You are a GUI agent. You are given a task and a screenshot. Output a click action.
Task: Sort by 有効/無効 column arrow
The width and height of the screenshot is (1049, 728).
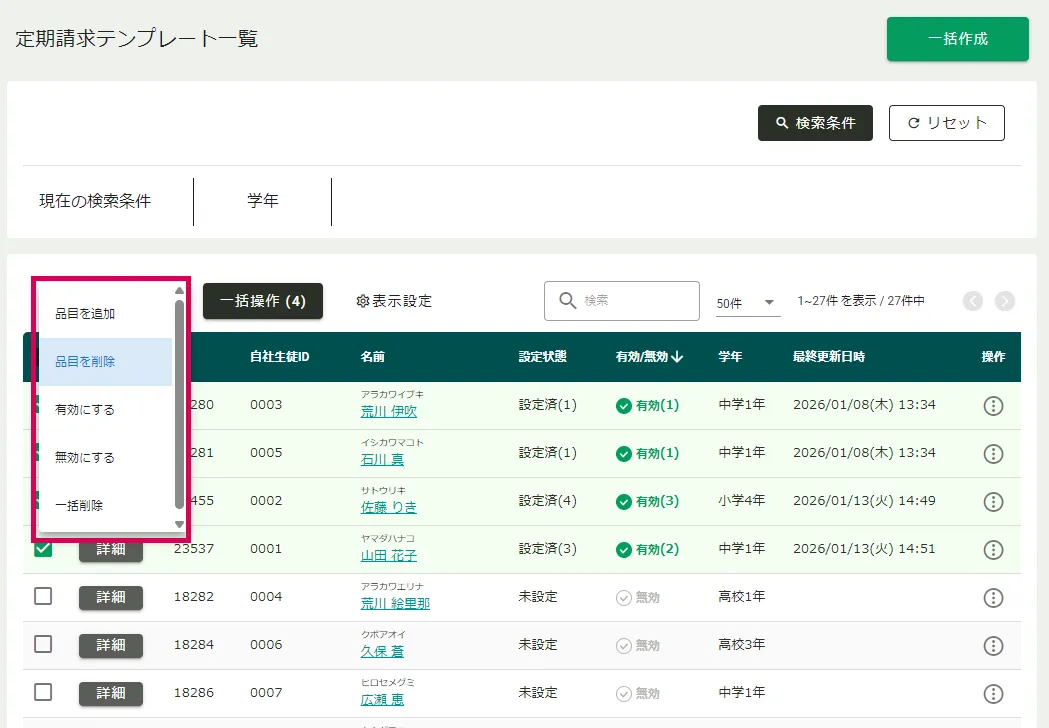[677, 357]
